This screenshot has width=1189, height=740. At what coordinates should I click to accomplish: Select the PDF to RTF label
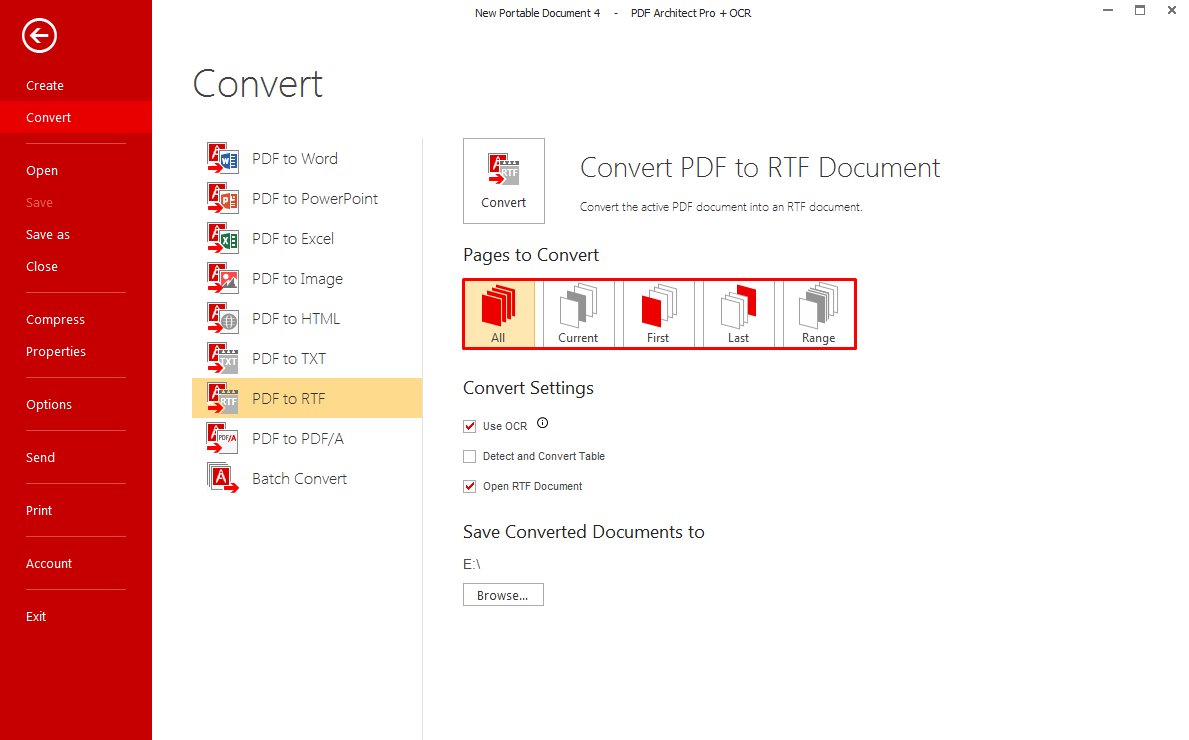point(289,399)
